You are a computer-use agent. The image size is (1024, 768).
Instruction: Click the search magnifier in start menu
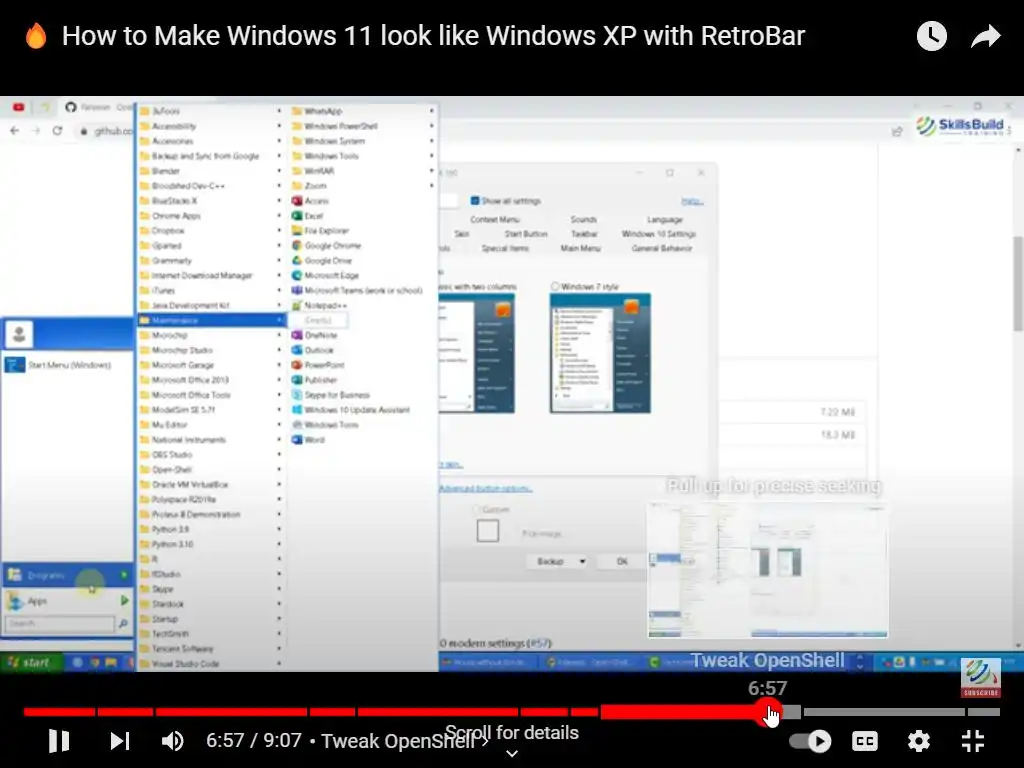123,624
